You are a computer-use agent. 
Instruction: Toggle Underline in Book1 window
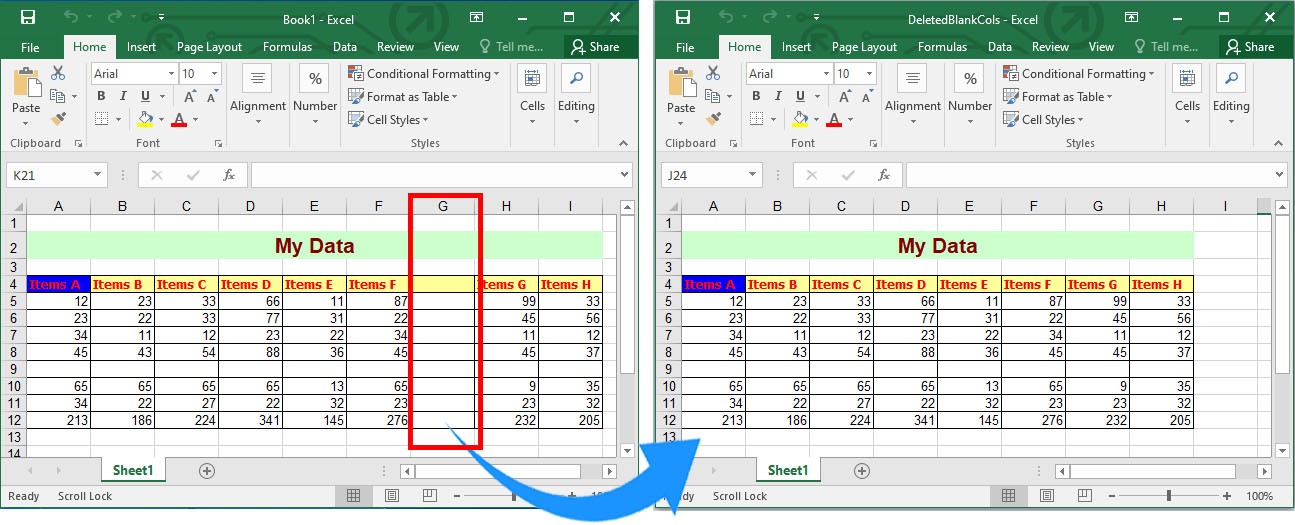tap(146, 96)
